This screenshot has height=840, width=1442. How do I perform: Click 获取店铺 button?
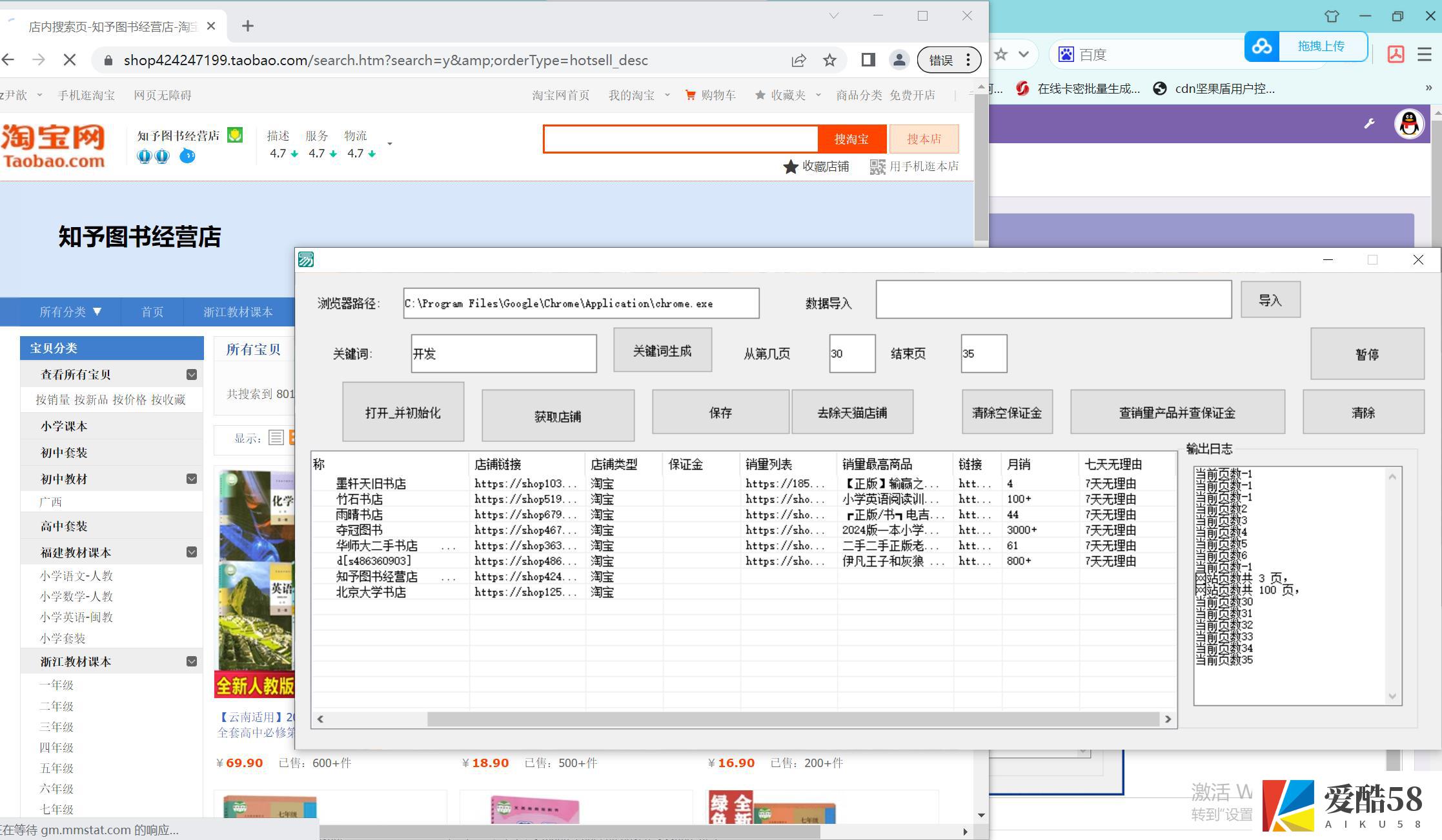coord(558,416)
